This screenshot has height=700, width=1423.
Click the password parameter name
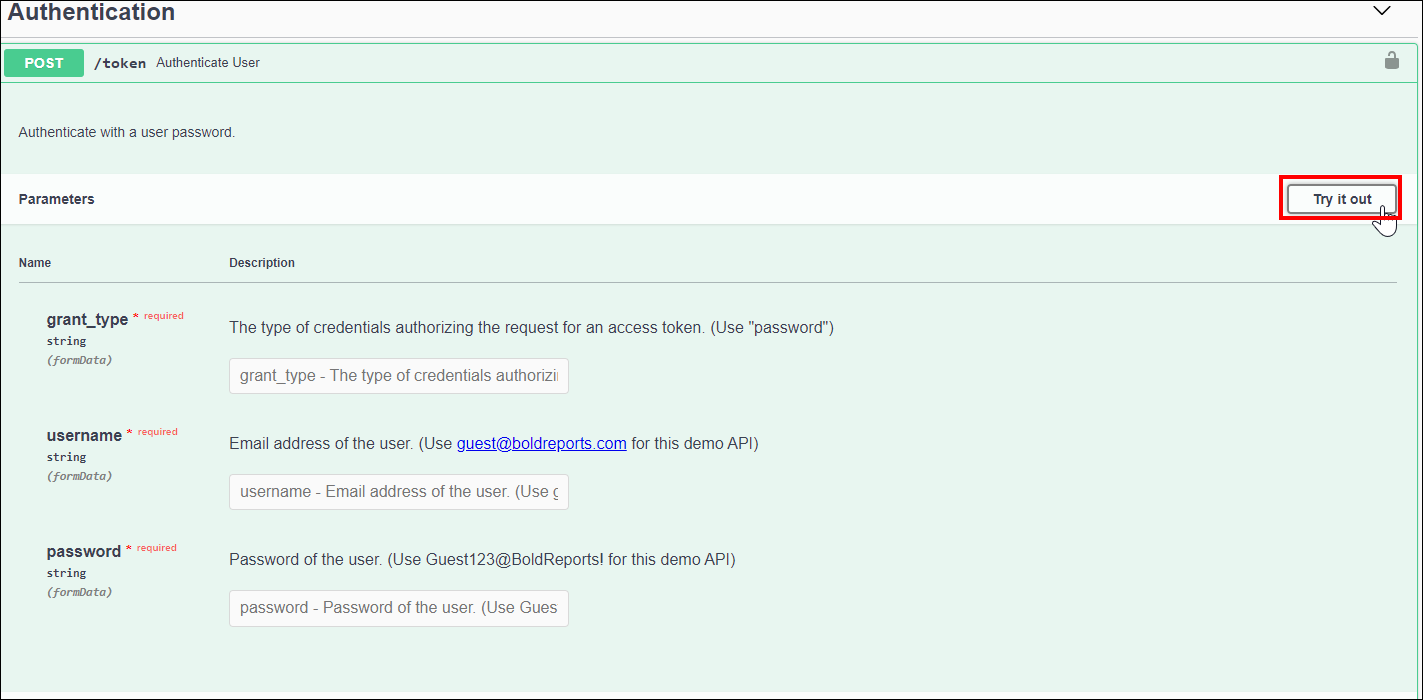coord(83,552)
